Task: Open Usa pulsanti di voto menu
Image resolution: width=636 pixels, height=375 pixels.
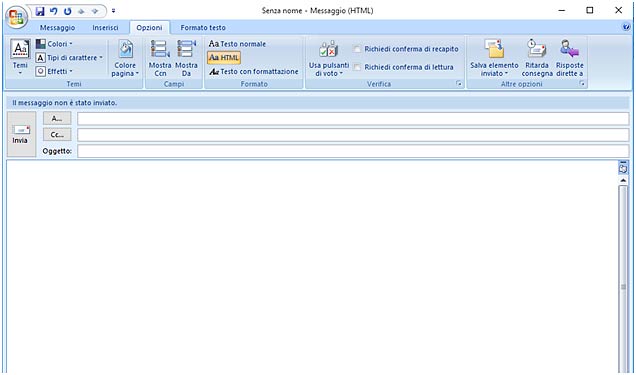Action: pyautogui.click(x=329, y=58)
